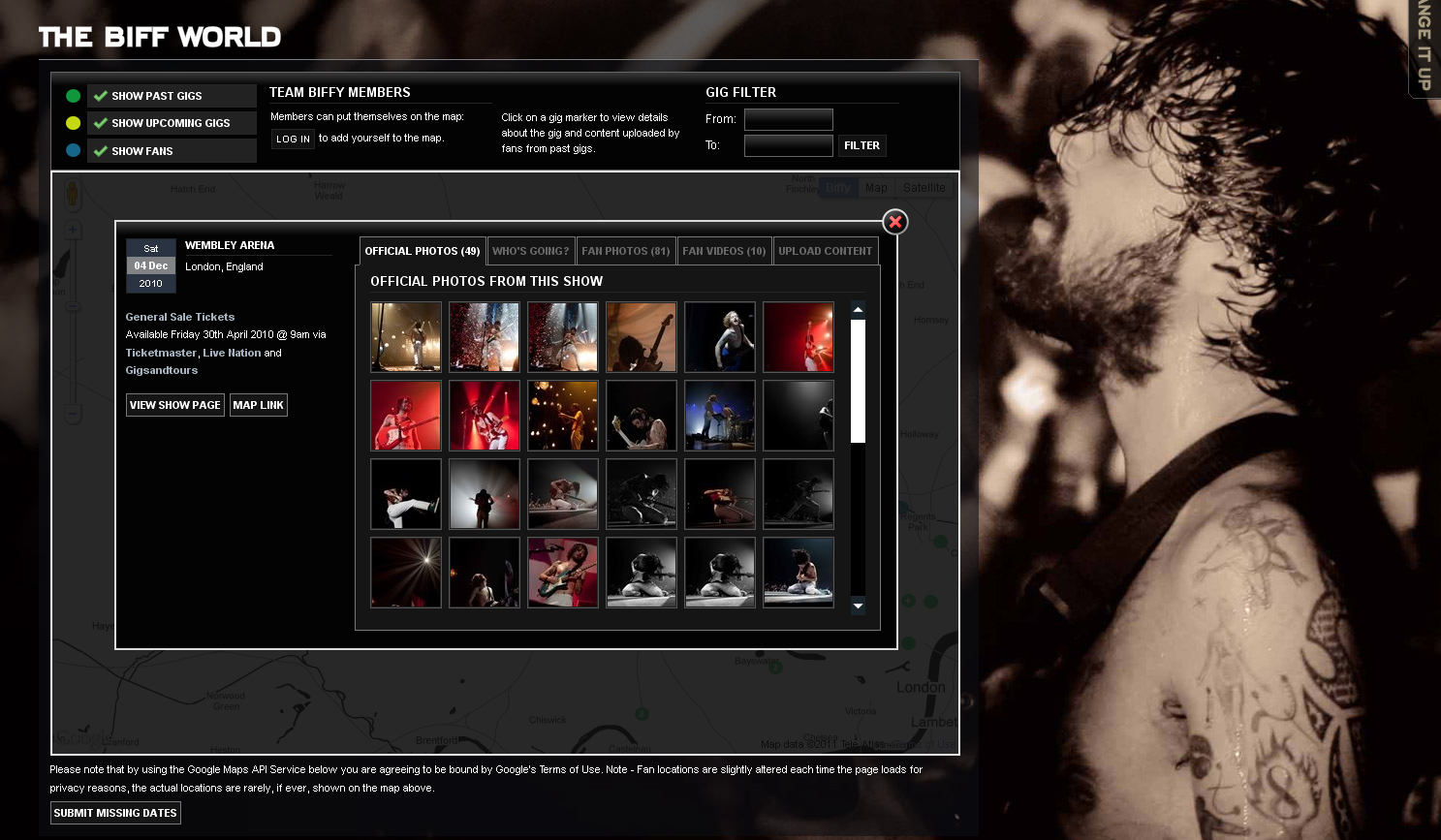Click the 04 Dec date badge
The width and height of the screenshot is (1441, 840).
point(151,265)
